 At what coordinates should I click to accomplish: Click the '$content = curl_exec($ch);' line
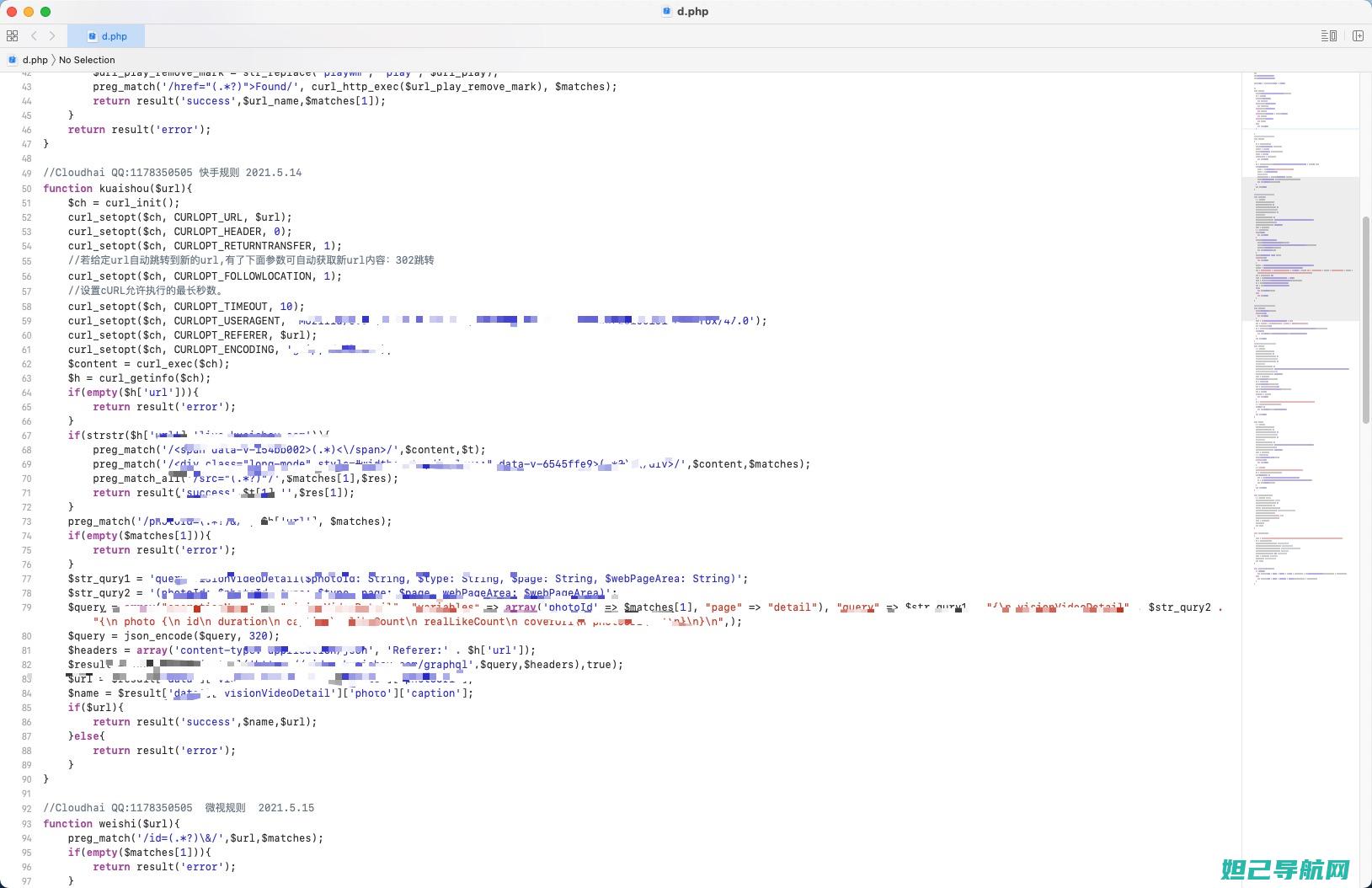[149, 364]
